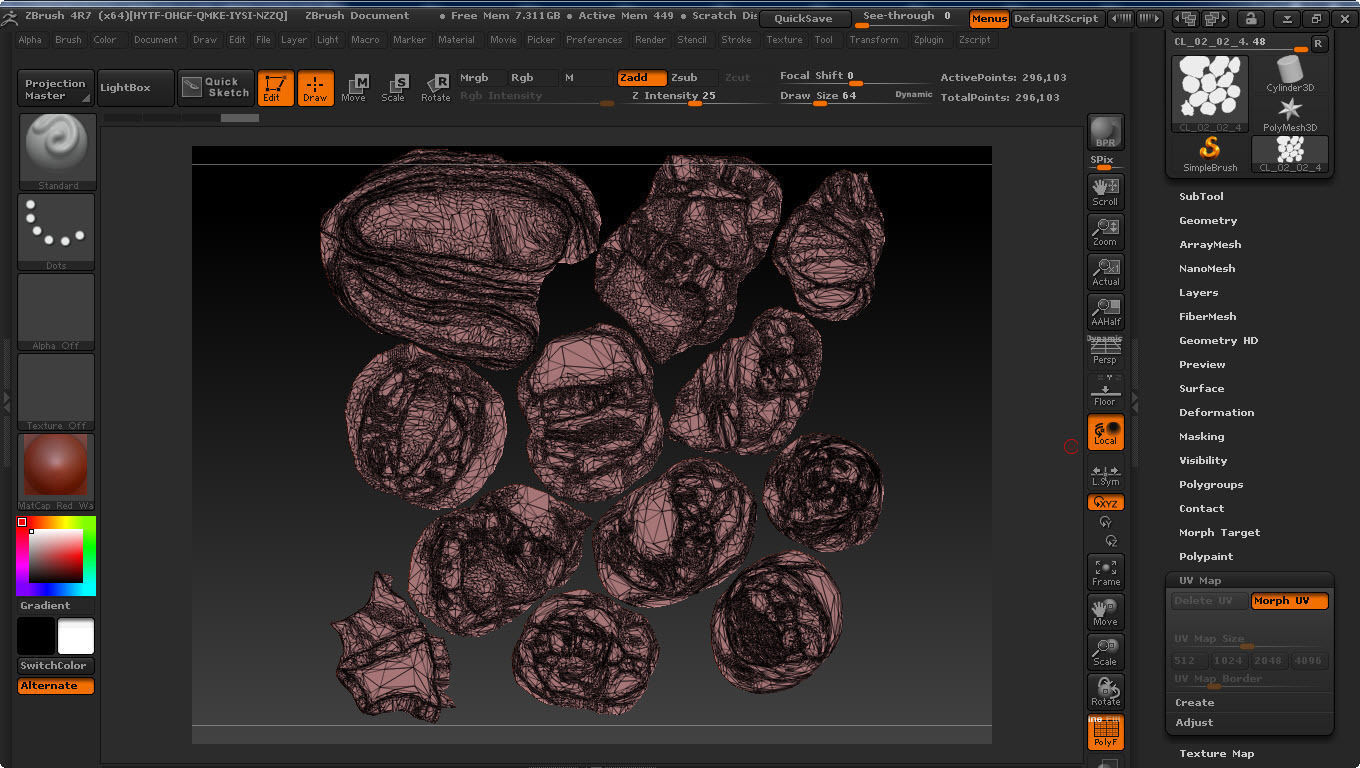1360x768 pixels.
Task: Select the white main color swatch
Action: [x=76, y=636]
